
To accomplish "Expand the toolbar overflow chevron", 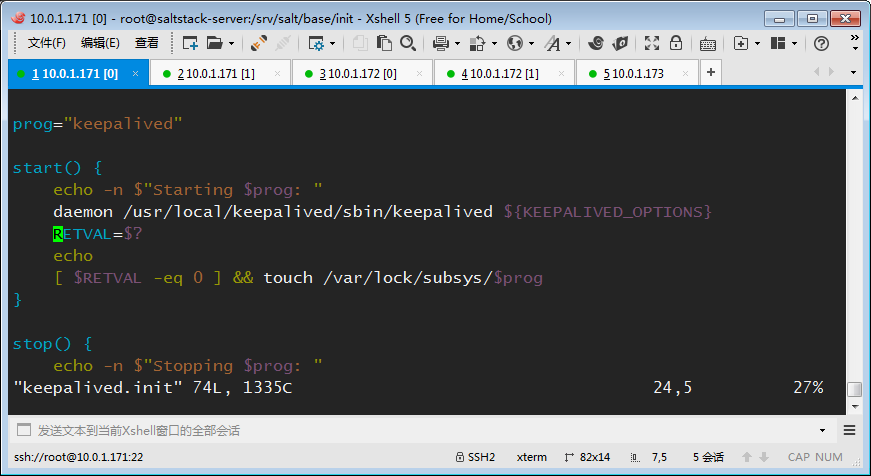I will coord(855,42).
